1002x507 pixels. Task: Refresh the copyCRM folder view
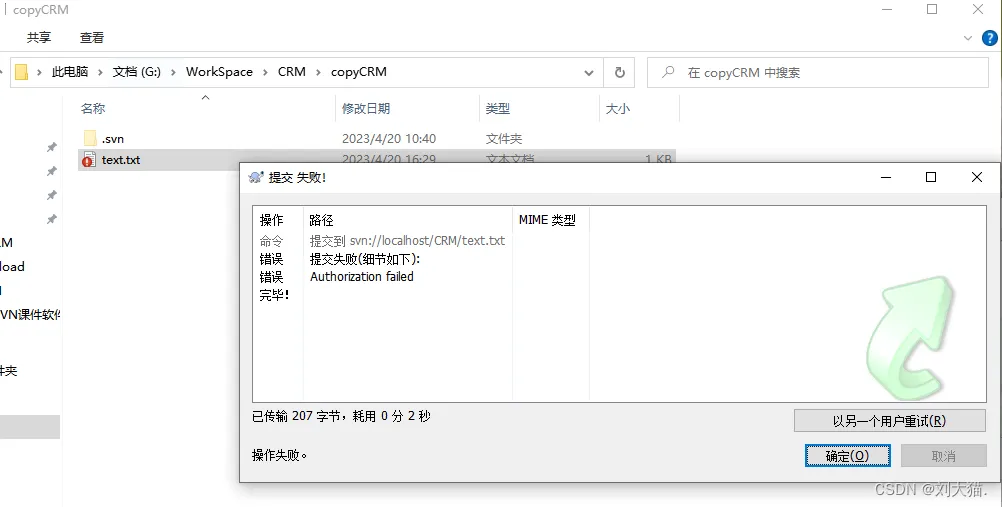619,73
